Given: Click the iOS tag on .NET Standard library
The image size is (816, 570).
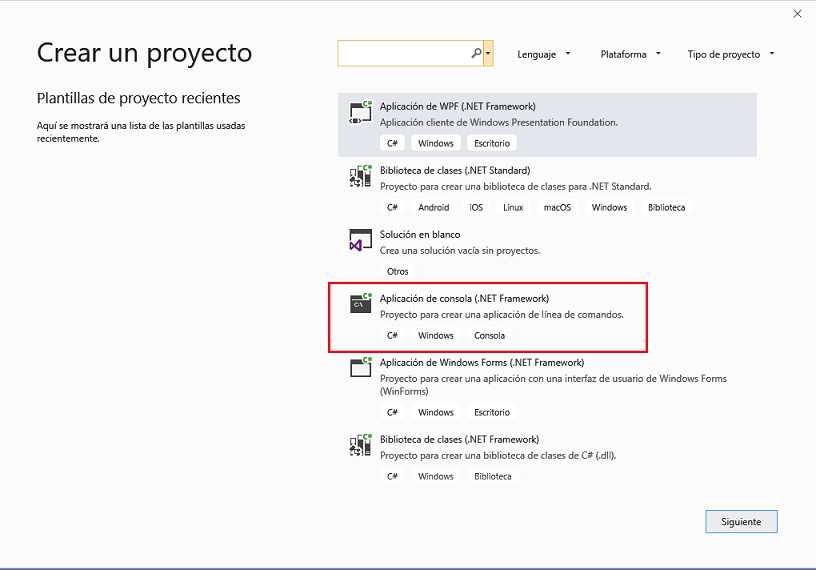Looking at the screenshot, I should click(476, 207).
